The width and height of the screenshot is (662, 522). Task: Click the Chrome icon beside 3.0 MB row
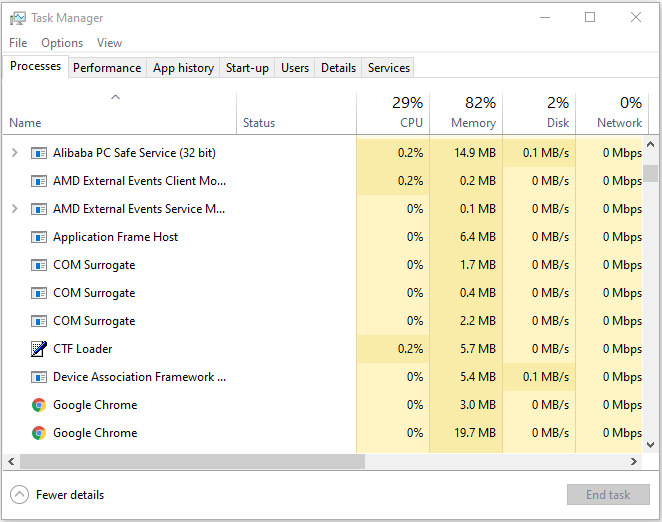pos(39,405)
